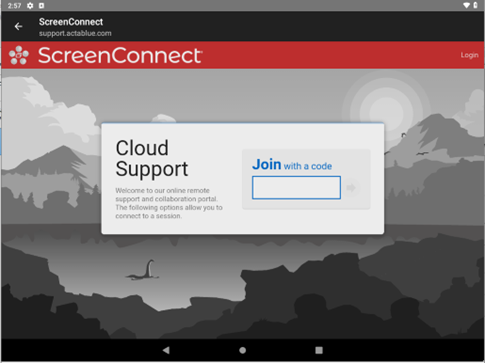The height and width of the screenshot is (363, 485).
Task: Open the Login link in red header
Action: pos(469,55)
